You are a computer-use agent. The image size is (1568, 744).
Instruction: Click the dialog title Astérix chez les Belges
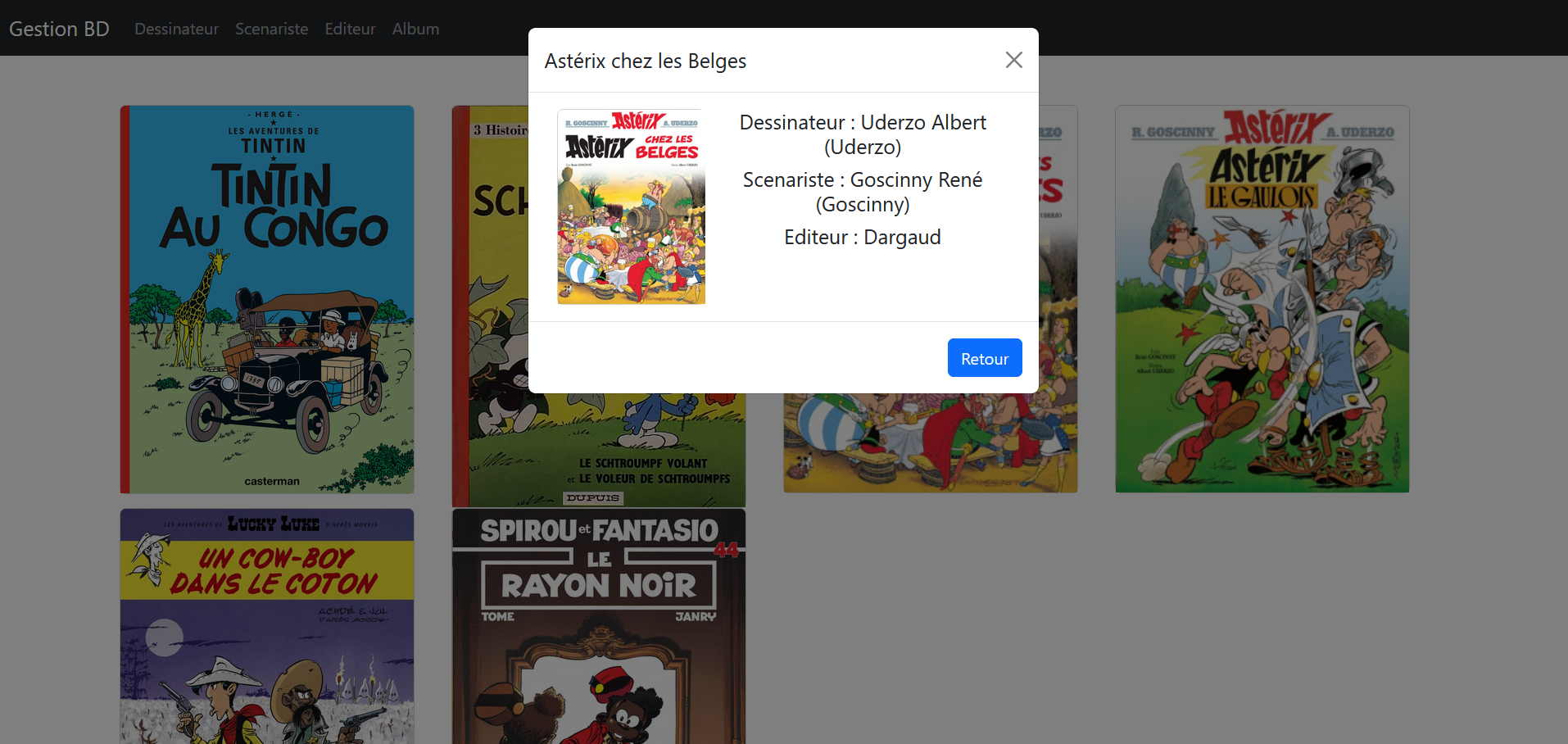pos(646,61)
